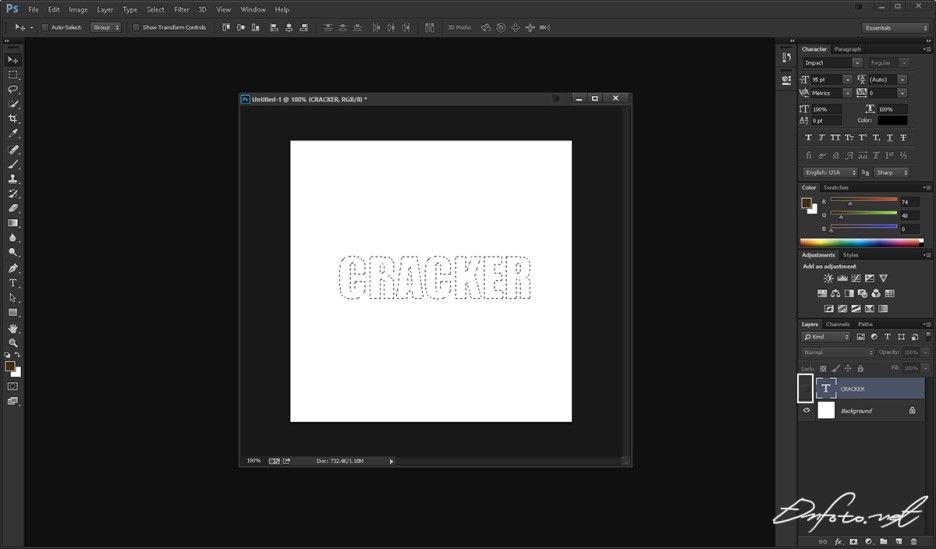The height and width of the screenshot is (549, 936).
Task: Click the toolbar foreground color swatch
Action: click(x=10, y=366)
